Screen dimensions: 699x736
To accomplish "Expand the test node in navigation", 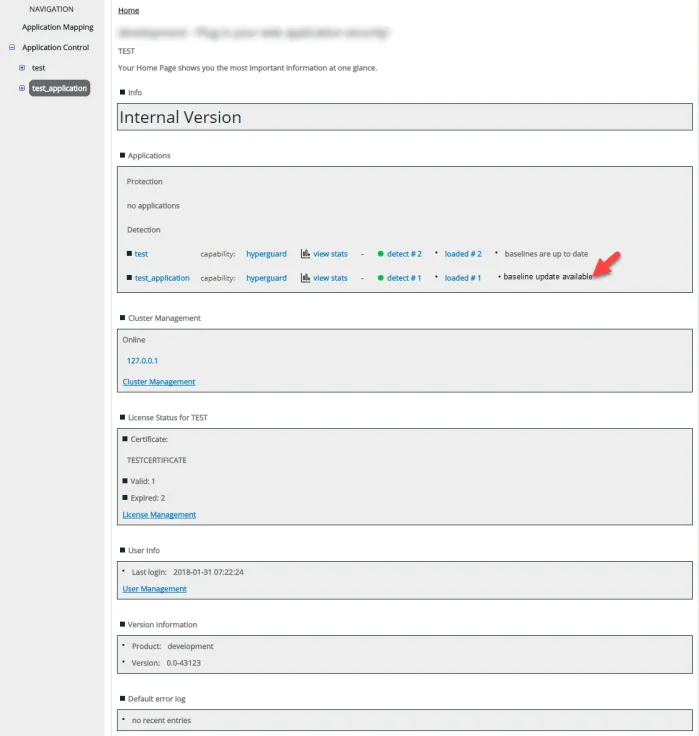I will pos(22,68).
